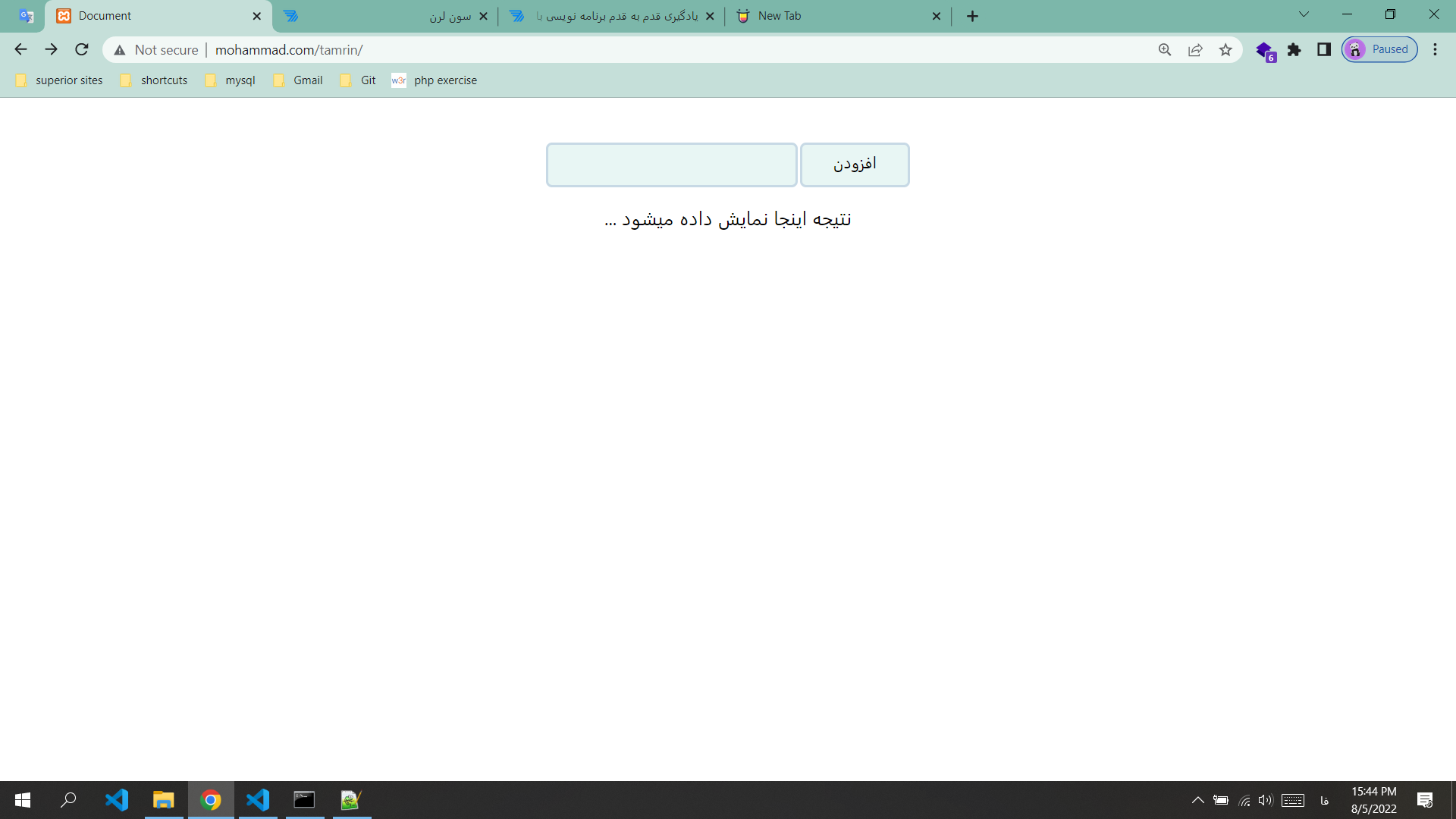Open the notification center icon
Screen dimensions: 1456x819
[x=1425, y=800]
